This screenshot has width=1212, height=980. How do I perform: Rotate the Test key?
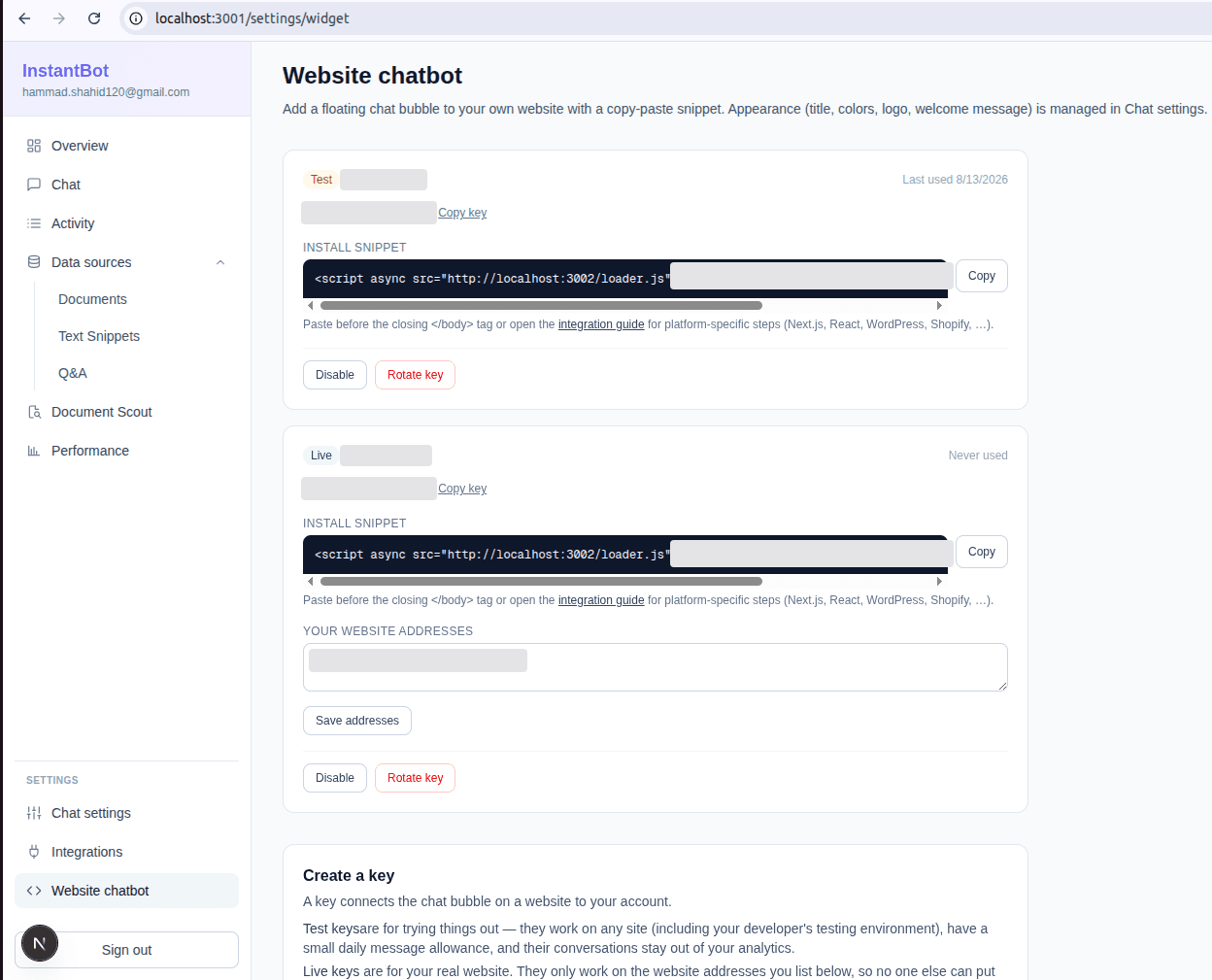[x=415, y=375]
